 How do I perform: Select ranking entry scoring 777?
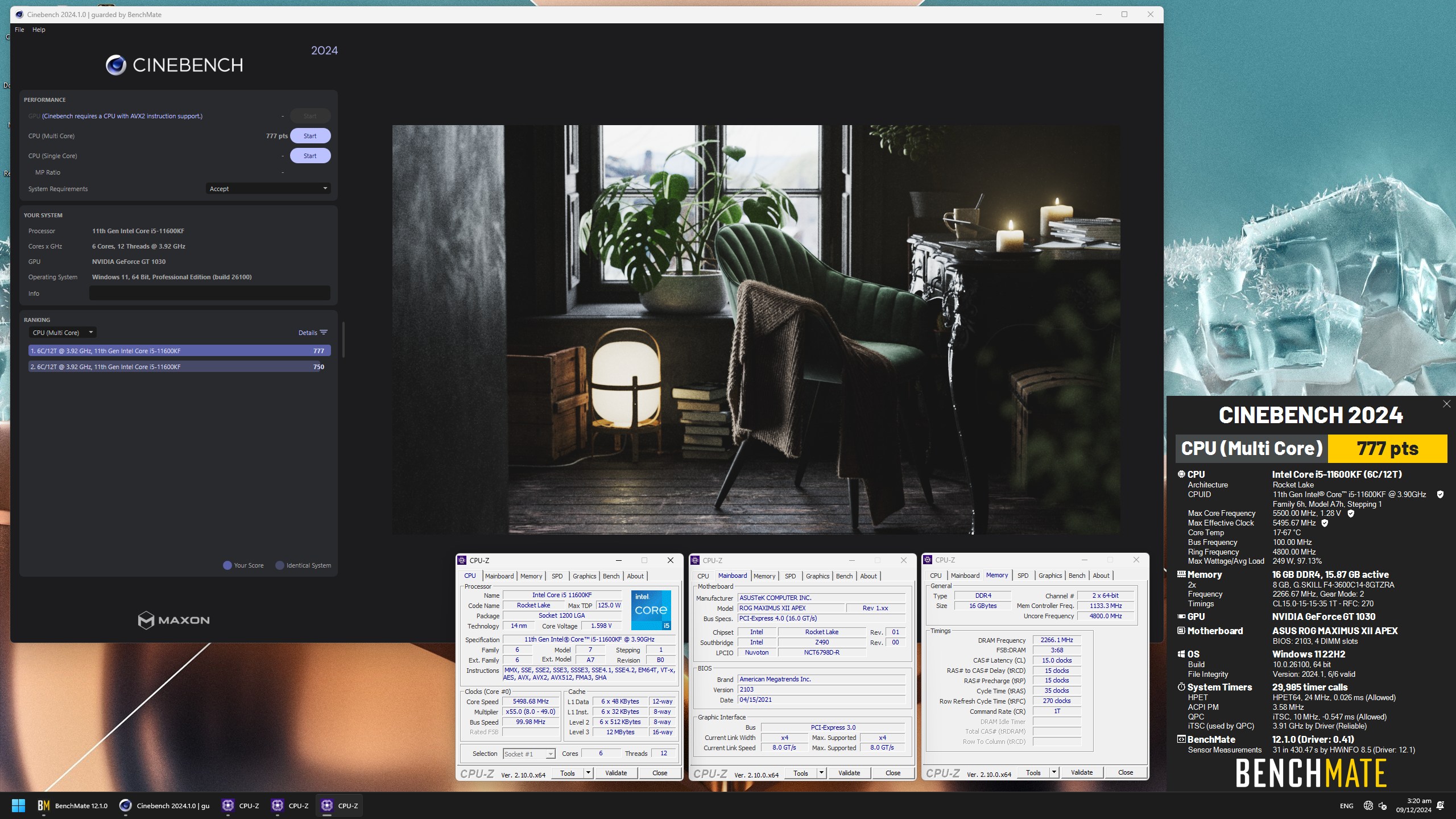pos(180,351)
